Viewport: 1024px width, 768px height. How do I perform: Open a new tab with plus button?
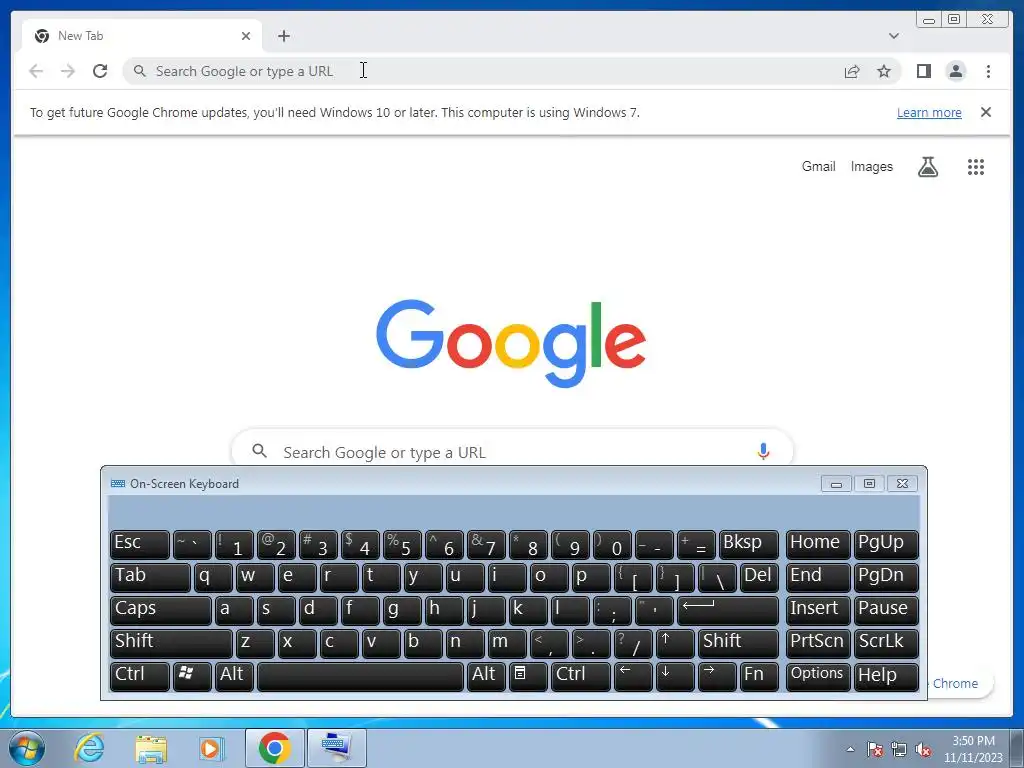283,36
